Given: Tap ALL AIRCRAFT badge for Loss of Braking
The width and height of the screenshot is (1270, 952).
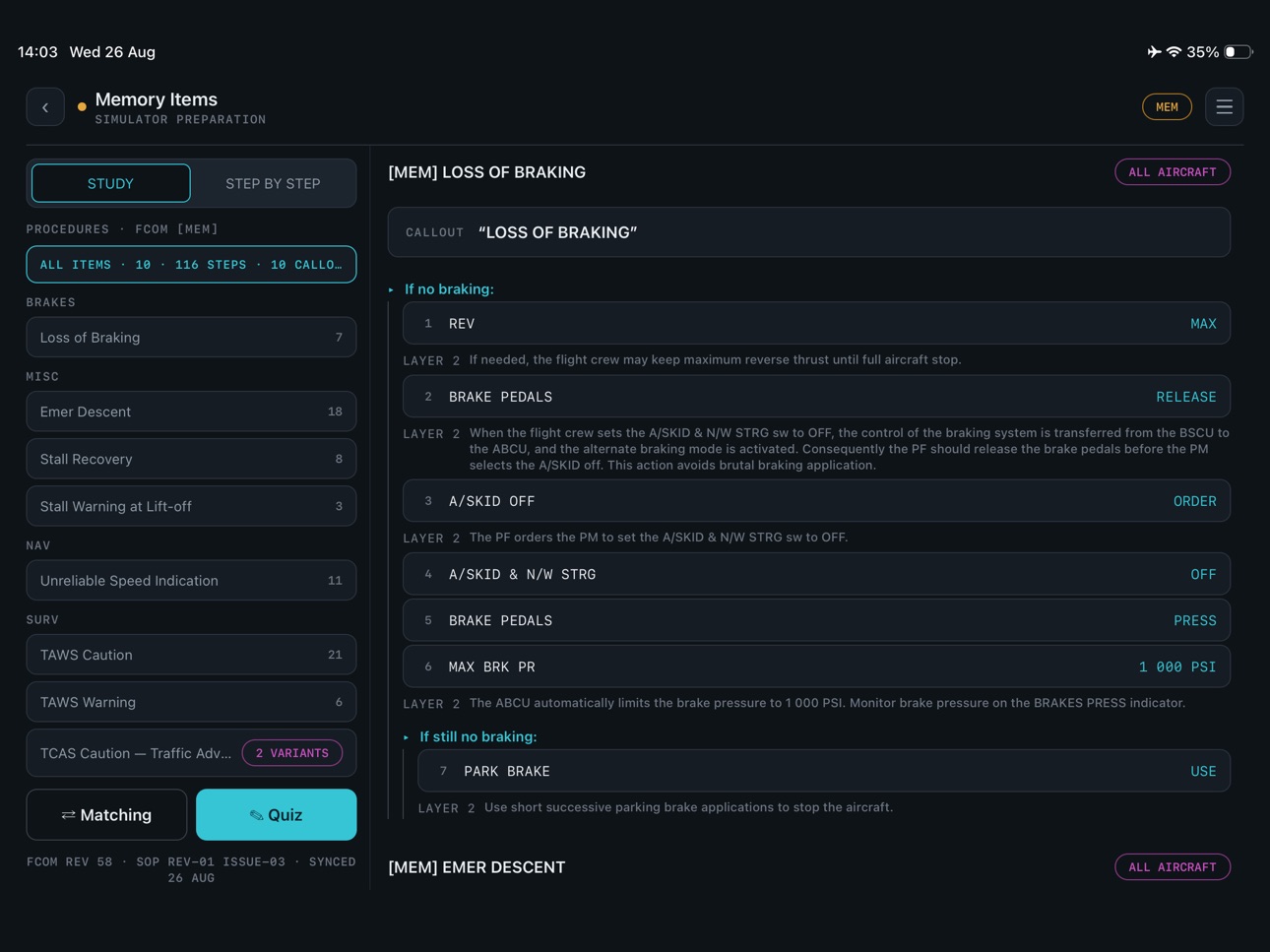Looking at the screenshot, I should (1173, 172).
